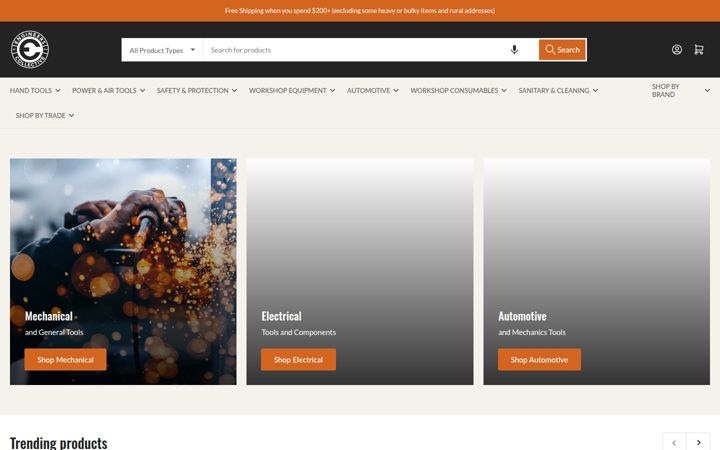The image size is (720, 450).
Task: Expand Power & Air Tools menu
Action: pyautogui.click(x=108, y=90)
